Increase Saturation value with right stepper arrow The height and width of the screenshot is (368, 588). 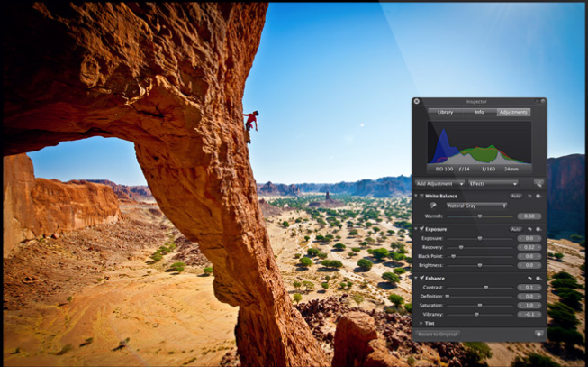coord(539,305)
